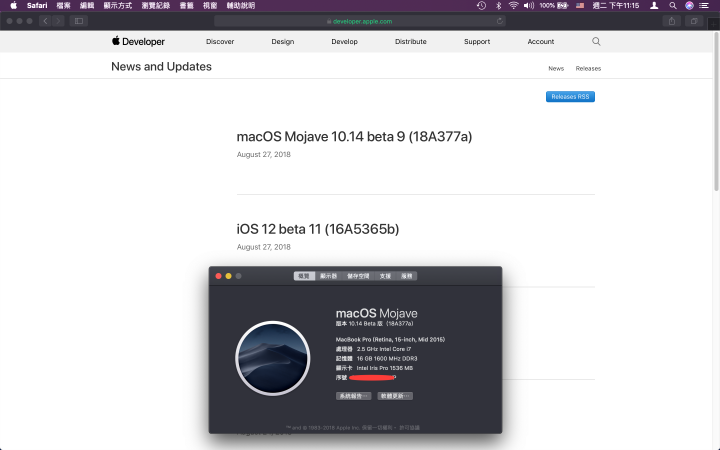Open macOS Mojave 10.14 beta 9 article

(x=354, y=136)
